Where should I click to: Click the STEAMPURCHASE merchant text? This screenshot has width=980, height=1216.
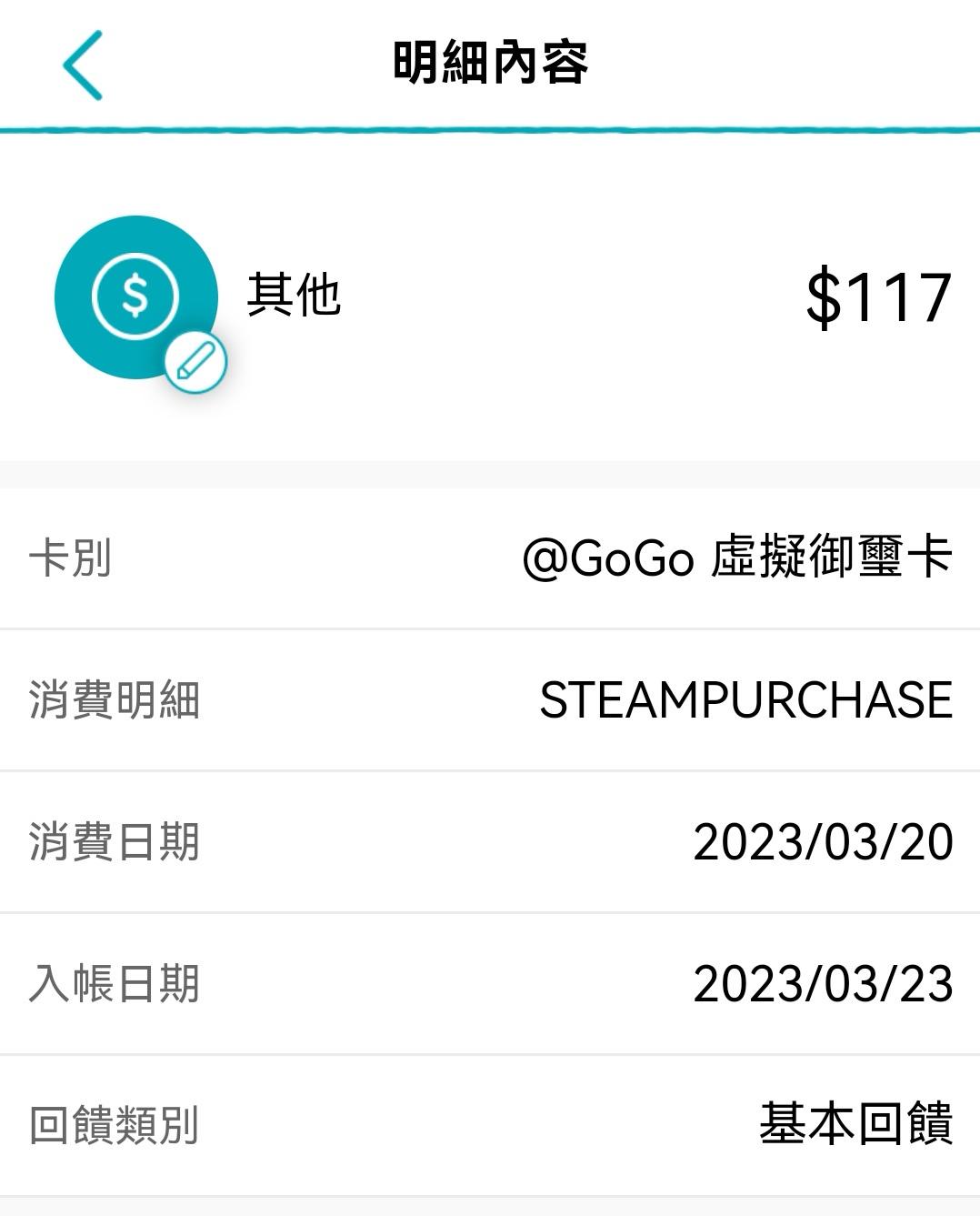(745, 700)
